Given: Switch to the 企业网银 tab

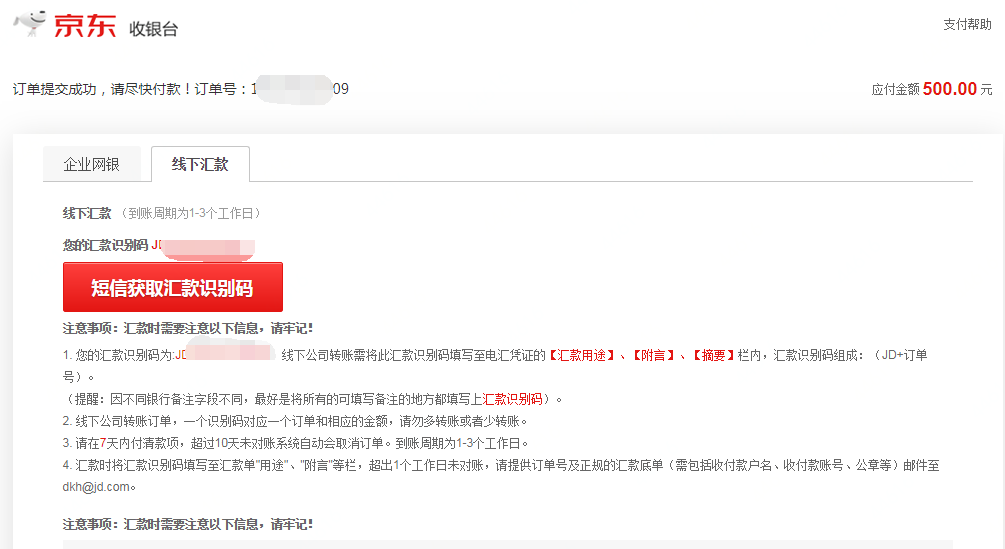Looking at the screenshot, I should pos(92,165).
